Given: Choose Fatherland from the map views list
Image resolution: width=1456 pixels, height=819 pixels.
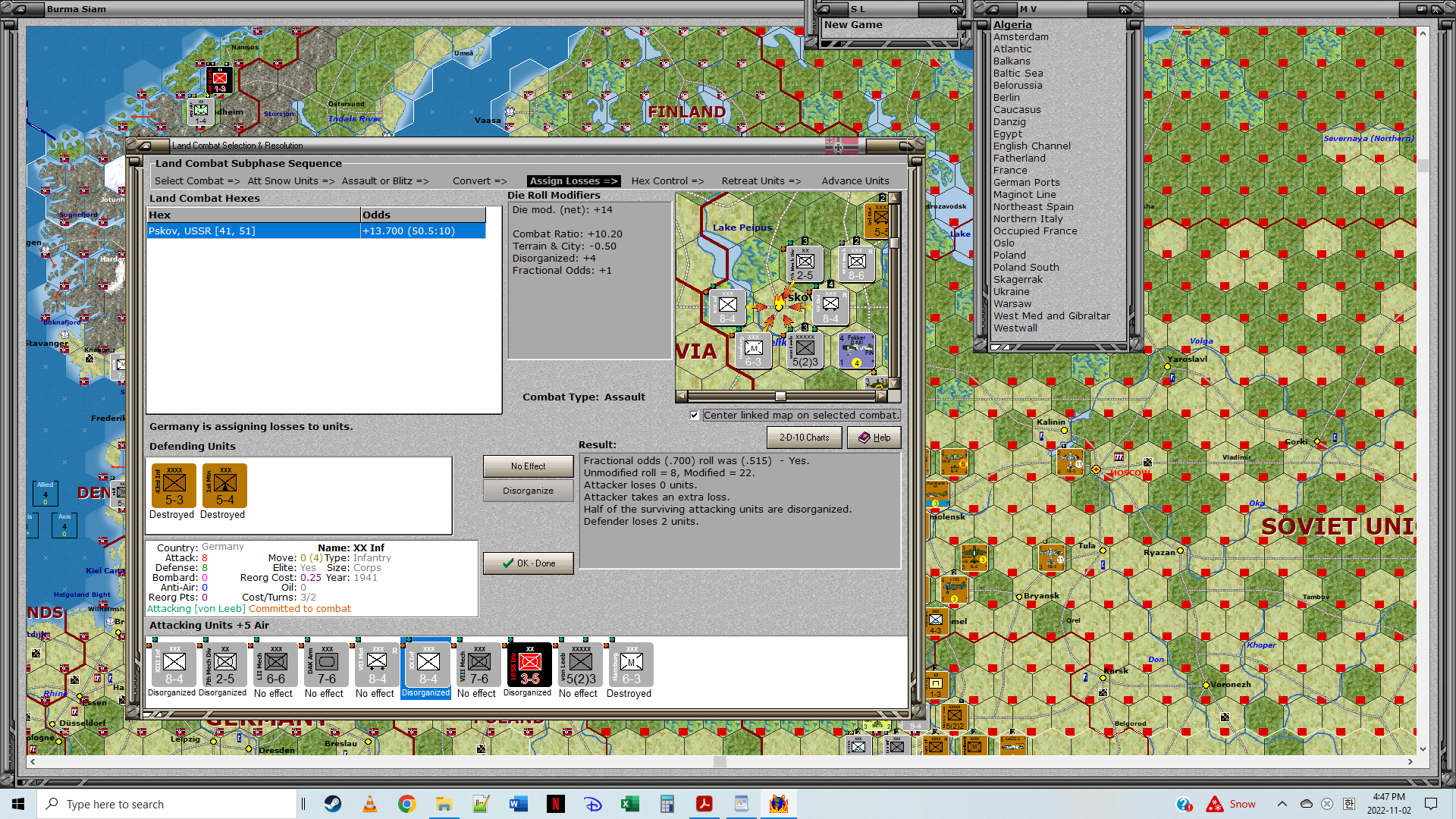Looking at the screenshot, I should (x=1019, y=158).
